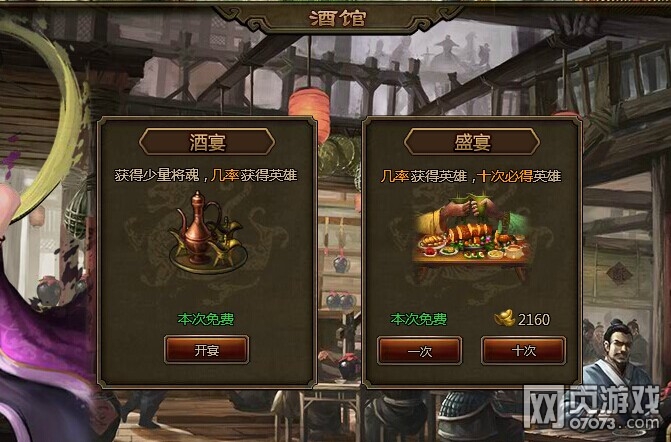
Task: Select the feast table image
Action: [472, 237]
